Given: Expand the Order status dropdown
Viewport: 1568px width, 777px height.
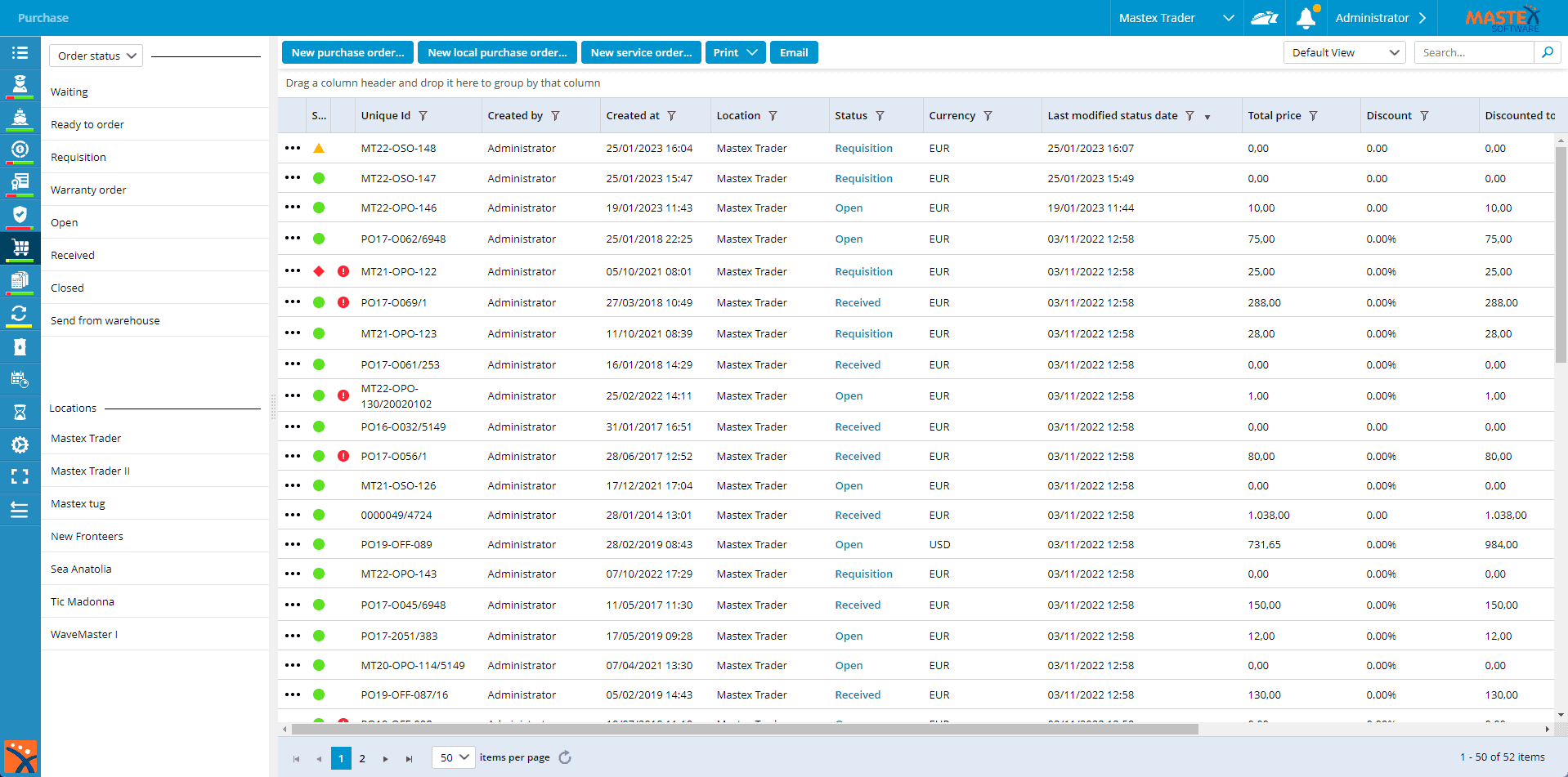Looking at the screenshot, I should tap(96, 56).
